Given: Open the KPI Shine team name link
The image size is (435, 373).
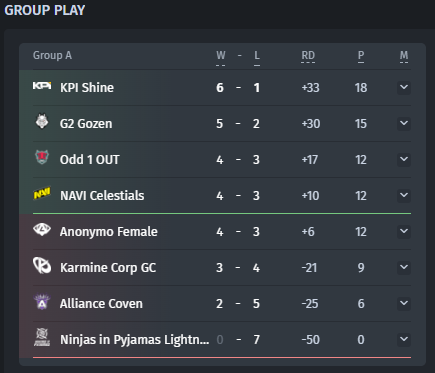Looking at the screenshot, I should pos(87,88).
